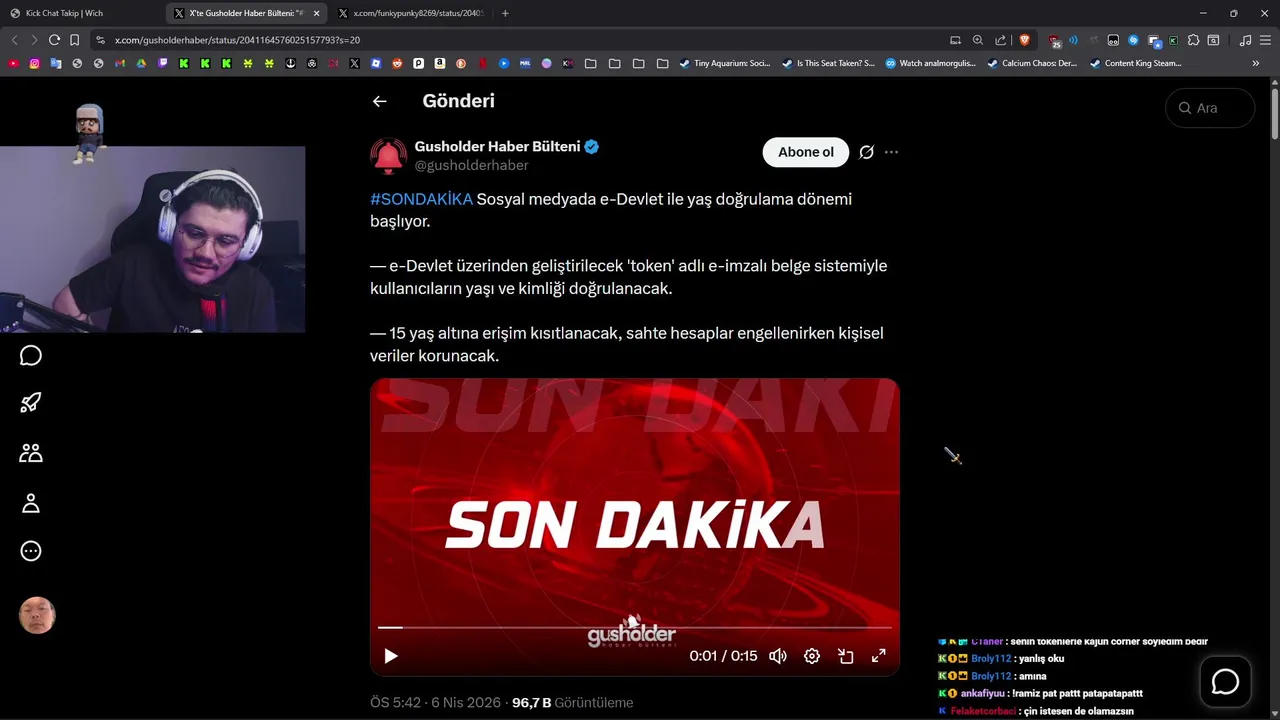
Task: Click the Brave Shields lion icon
Action: click(x=1025, y=40)
